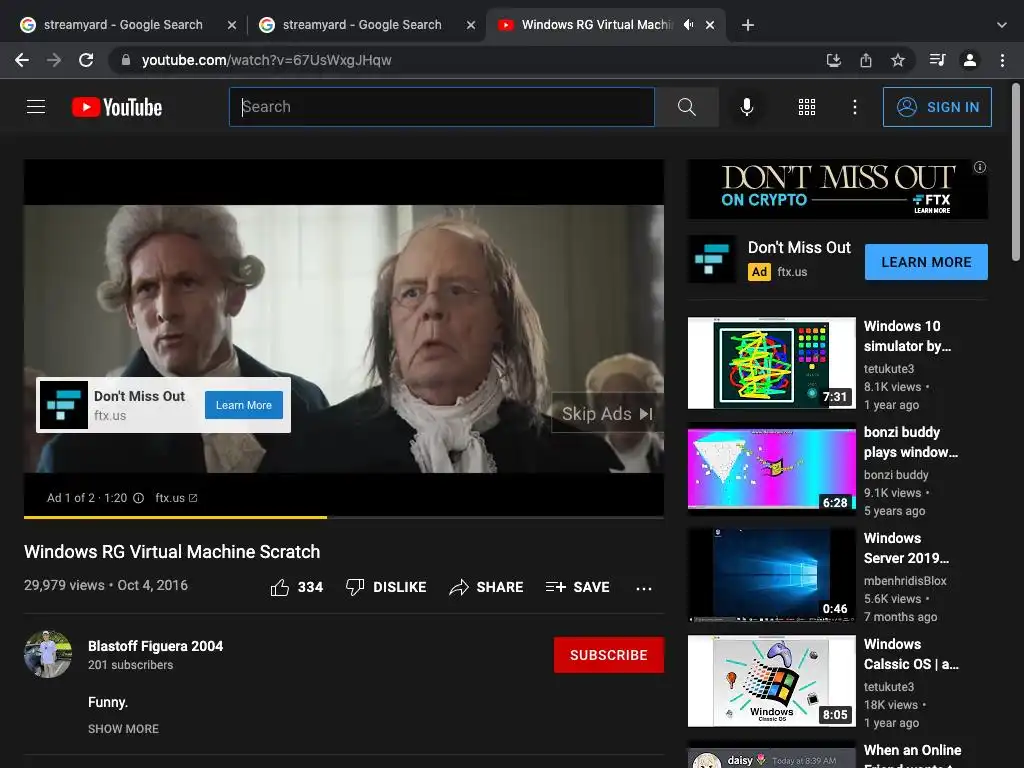Close the first streamyard tab
1024x768 pixels.
point(231,25)
